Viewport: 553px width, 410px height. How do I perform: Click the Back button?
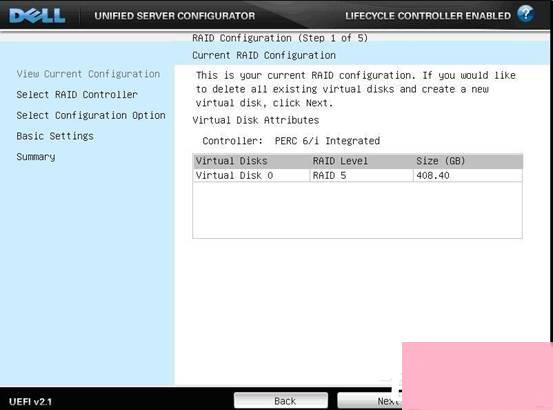click(x=281, y=401)
